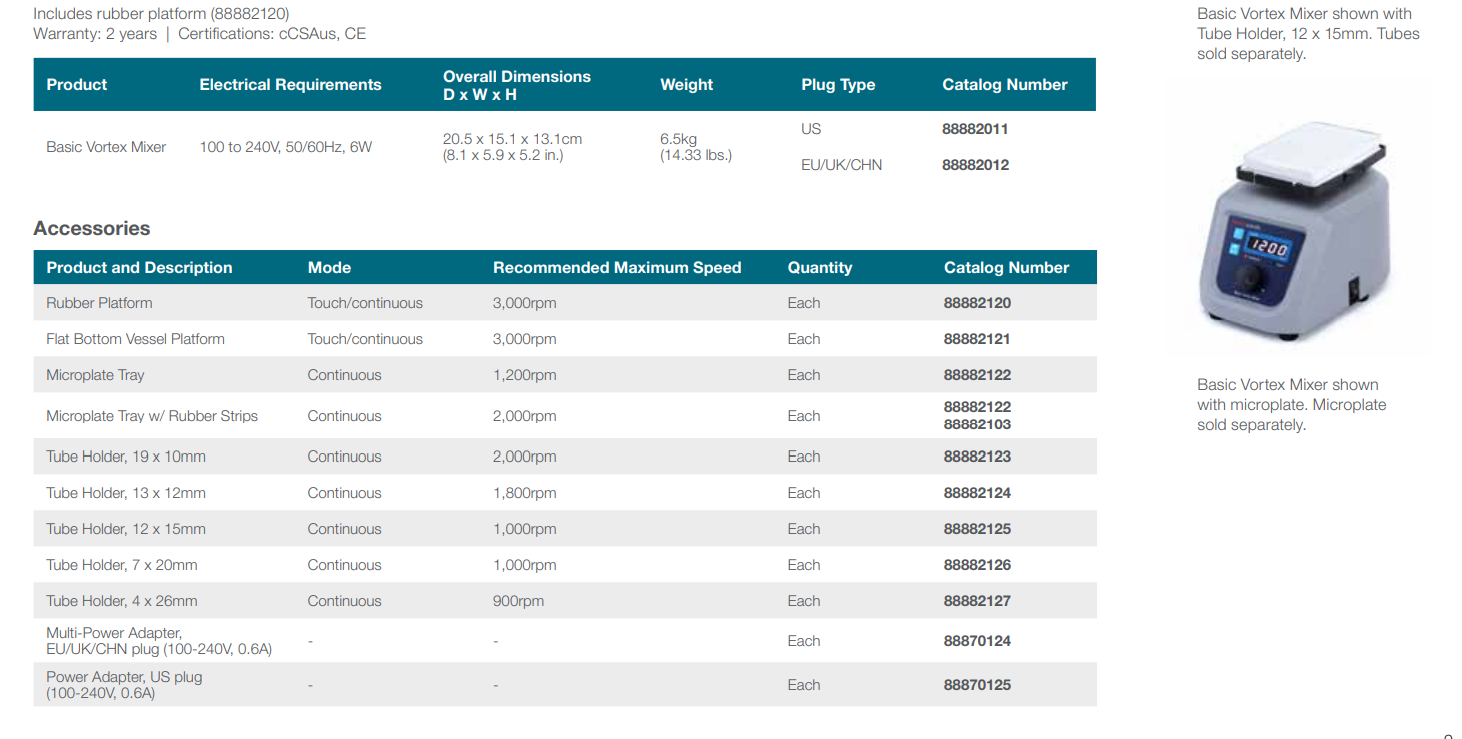
Task: Select the "US" plug type cell
Action: [811, 129]
